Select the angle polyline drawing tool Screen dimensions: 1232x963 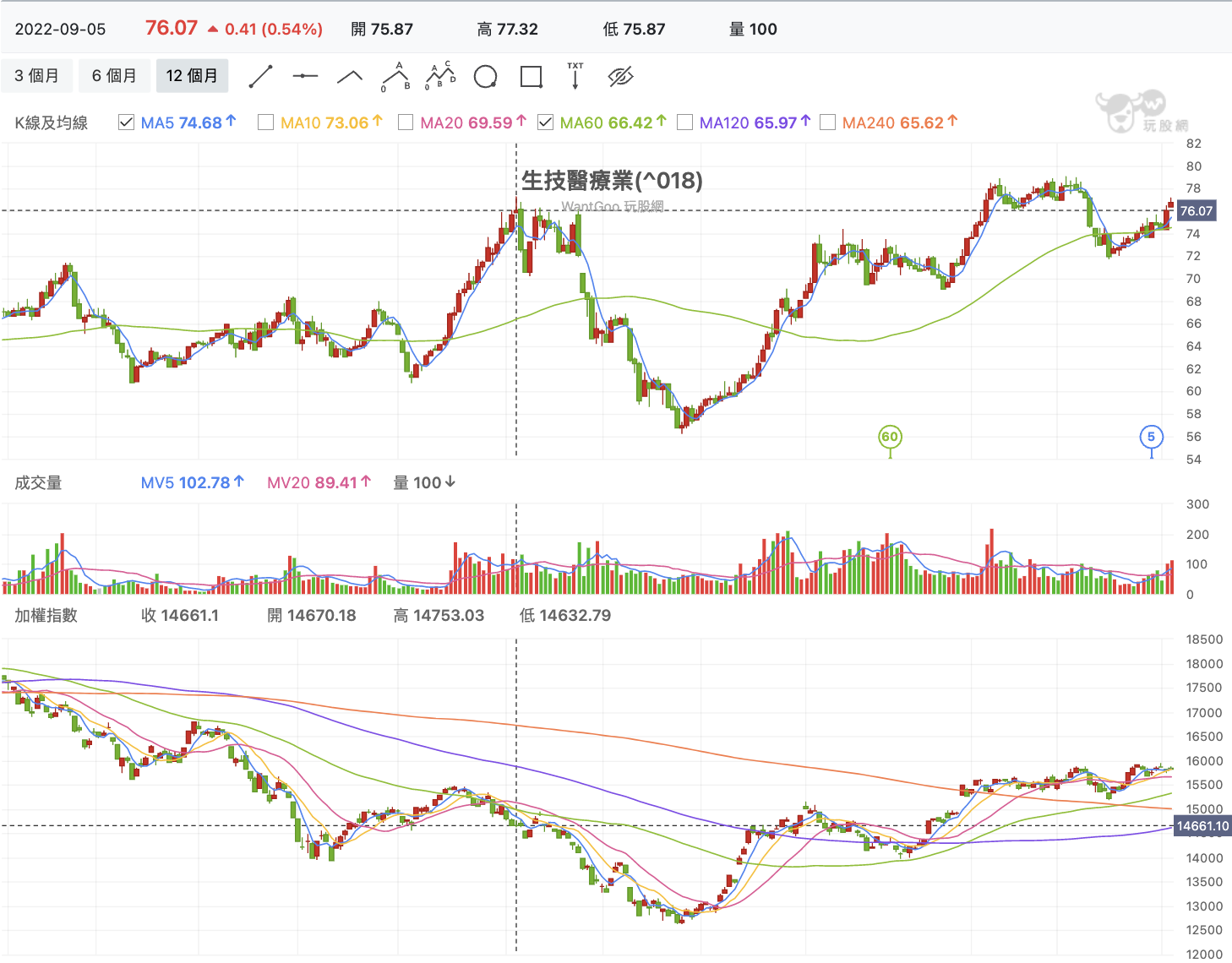click(350, 77)
